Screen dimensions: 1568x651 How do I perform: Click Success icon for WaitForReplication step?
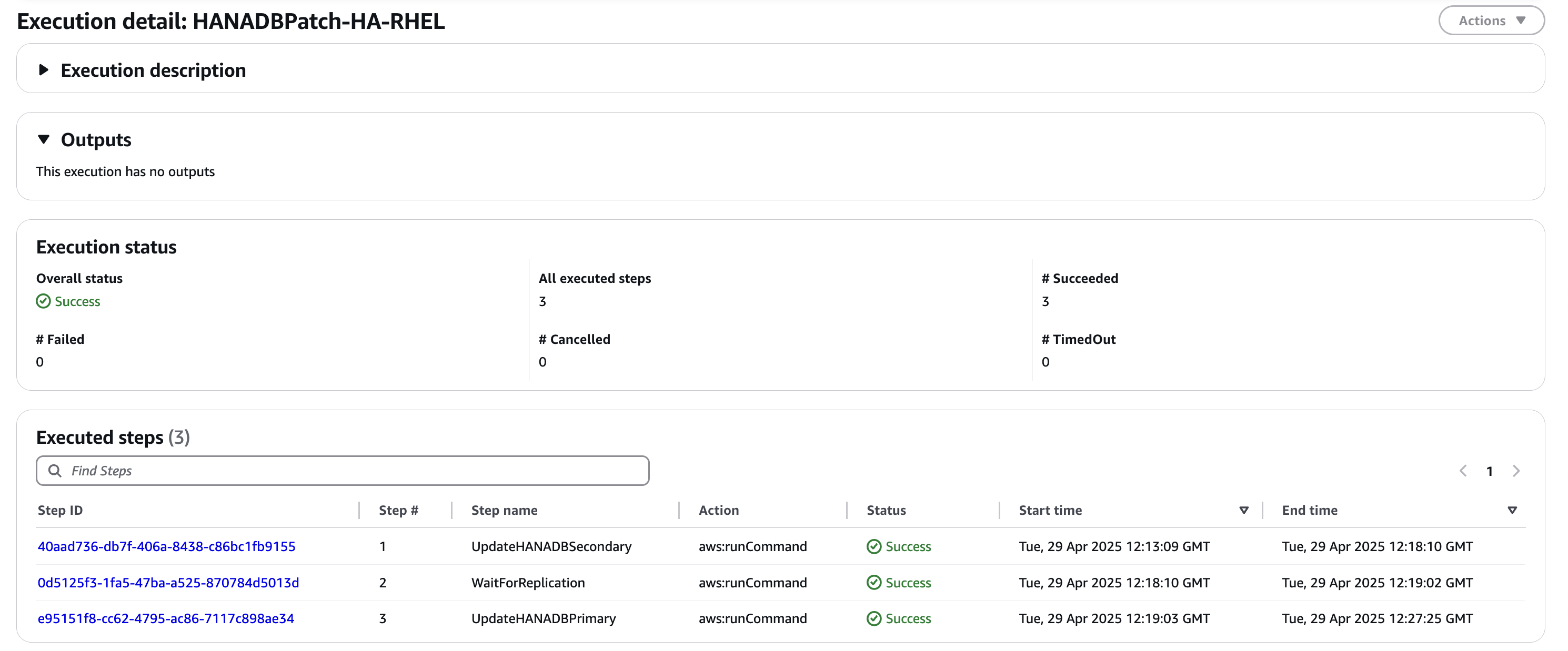tap(873, 582)
